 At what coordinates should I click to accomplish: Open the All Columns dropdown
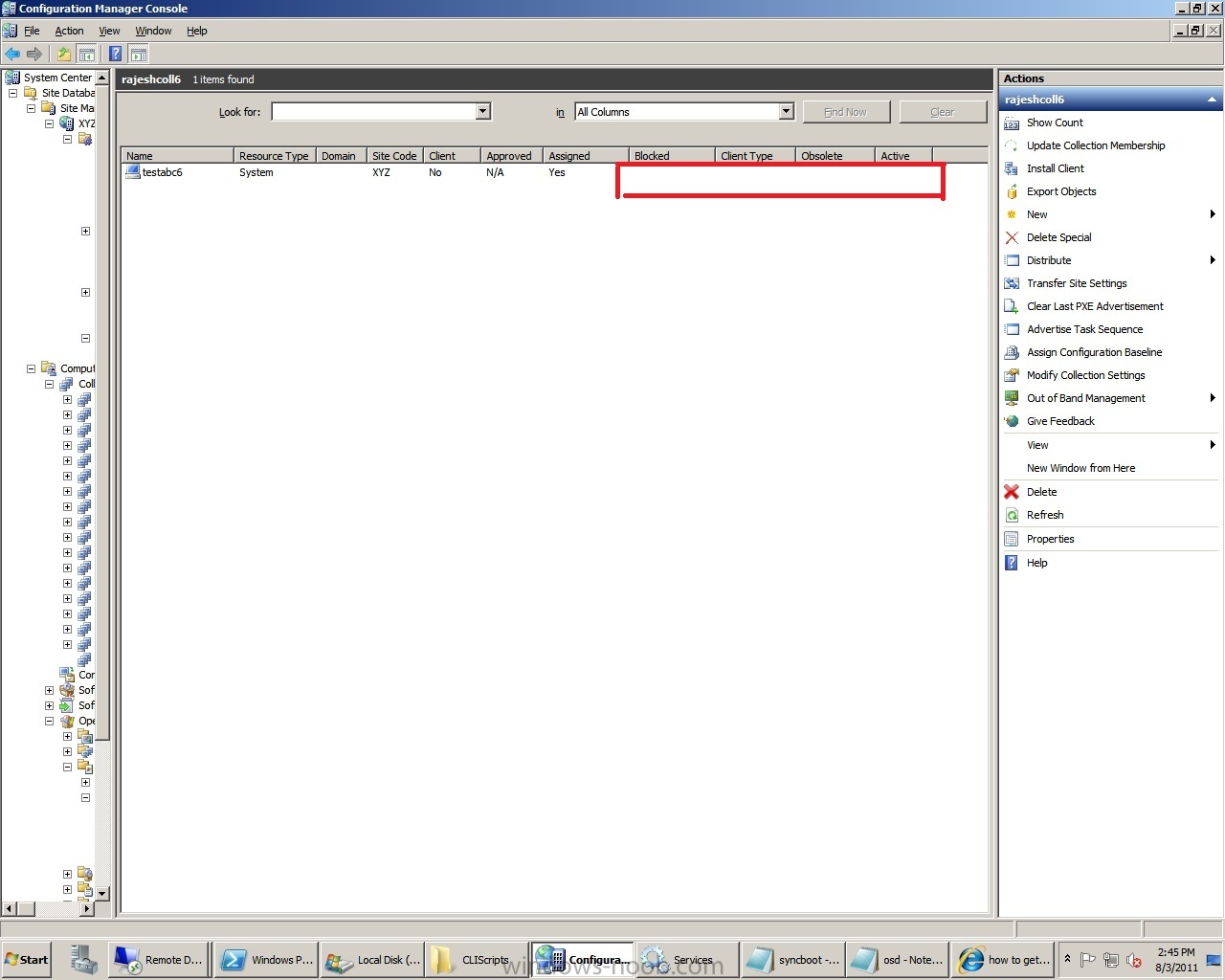[786, 112]
